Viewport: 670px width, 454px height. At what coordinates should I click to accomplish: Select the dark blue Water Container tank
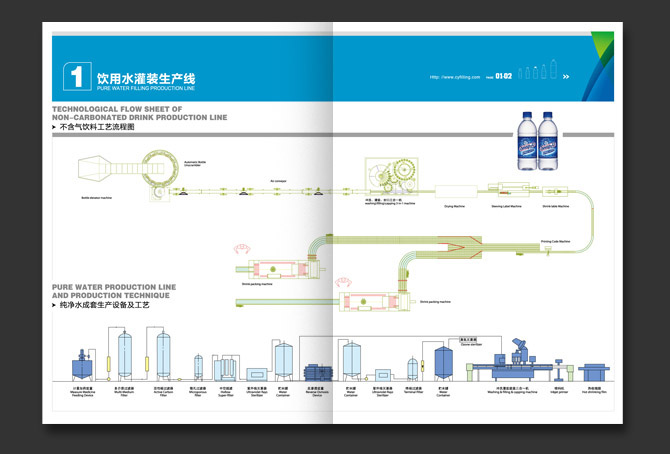[444, 363]
